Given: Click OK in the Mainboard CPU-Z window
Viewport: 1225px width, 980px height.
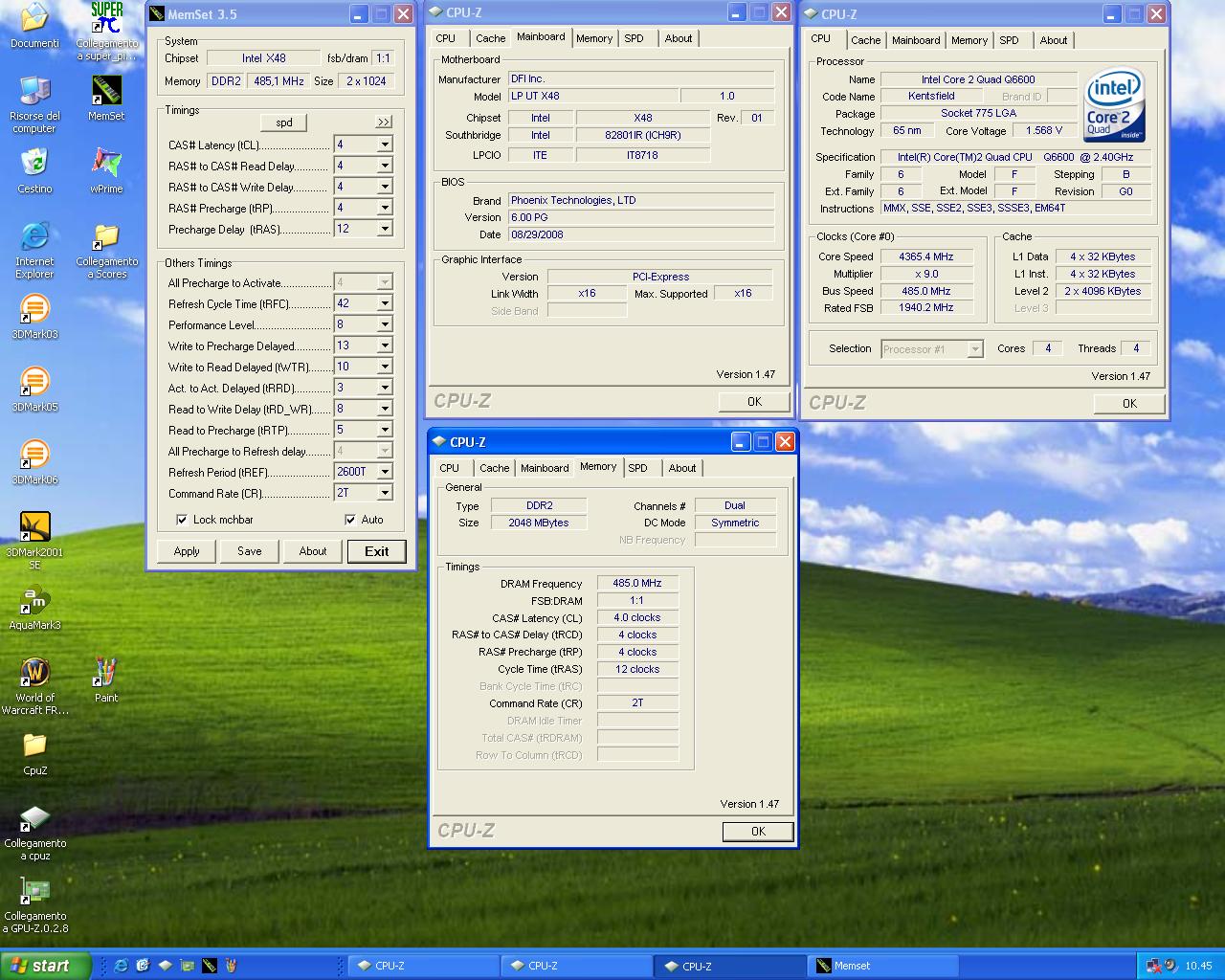Looking at the screenshot, I should (x=754, y=402).
